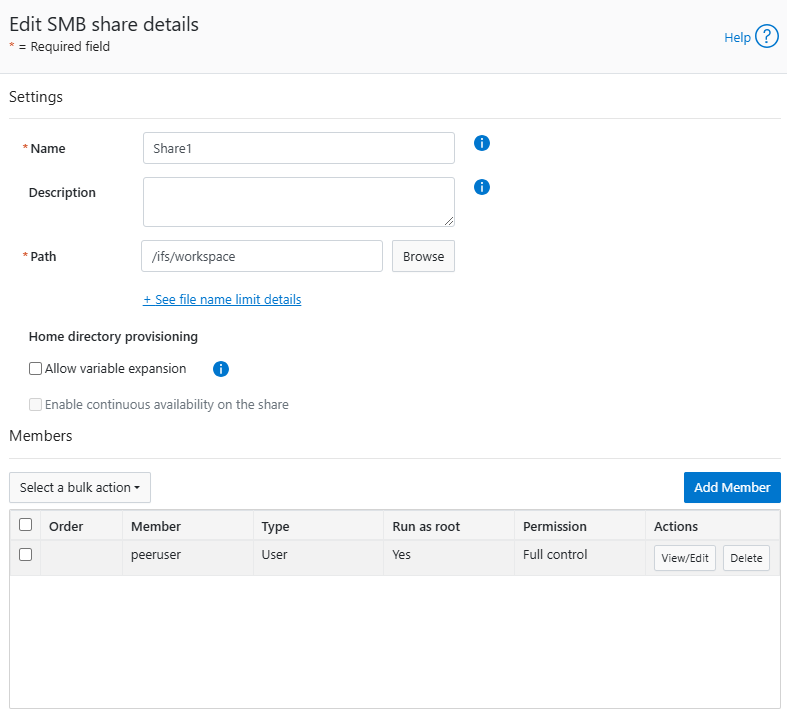Select the peeruser row checkbox

coord(26,555)
